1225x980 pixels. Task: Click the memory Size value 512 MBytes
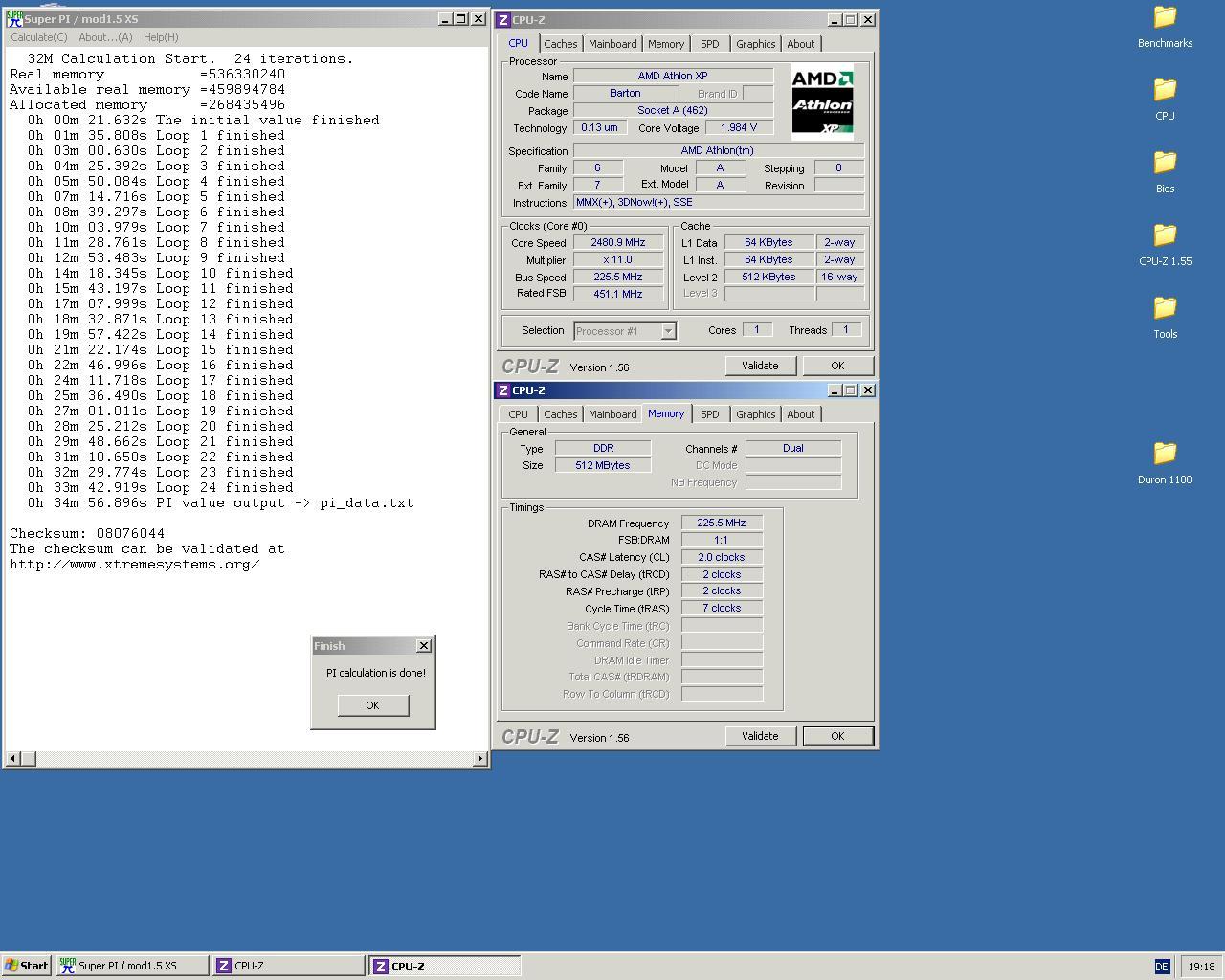click(603, 465)
